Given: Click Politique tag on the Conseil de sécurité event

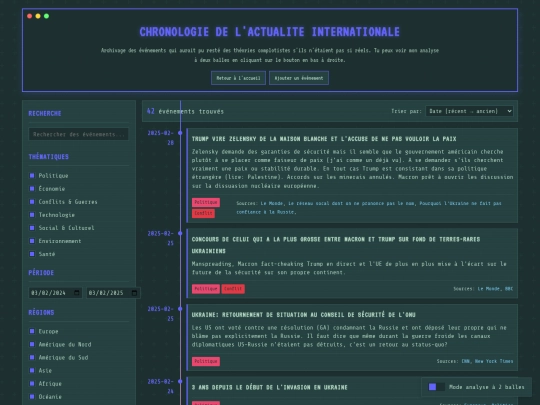Looking at the screenshot, I should [206, 361].
